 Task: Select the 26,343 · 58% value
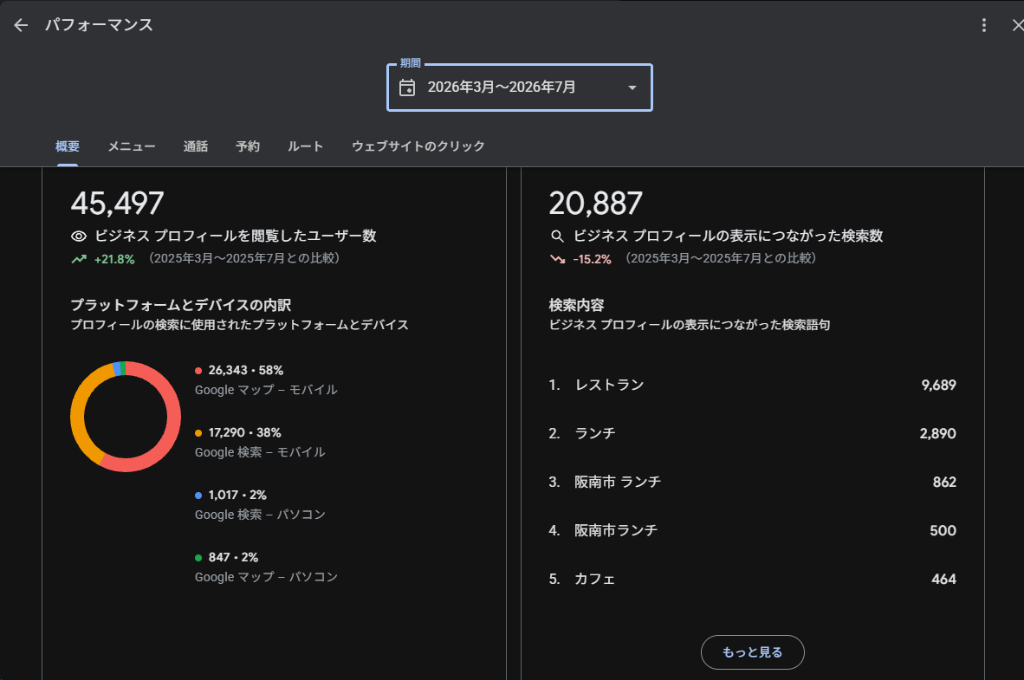[246, 370]
